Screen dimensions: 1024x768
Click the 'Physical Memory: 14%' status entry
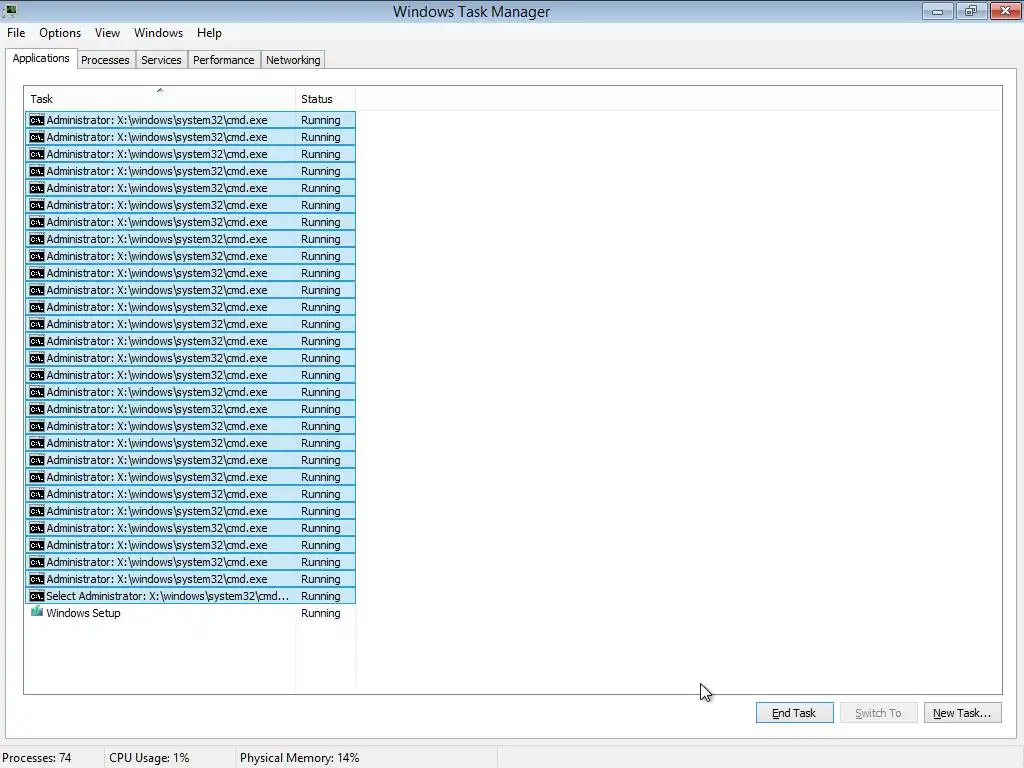[300, 758]
